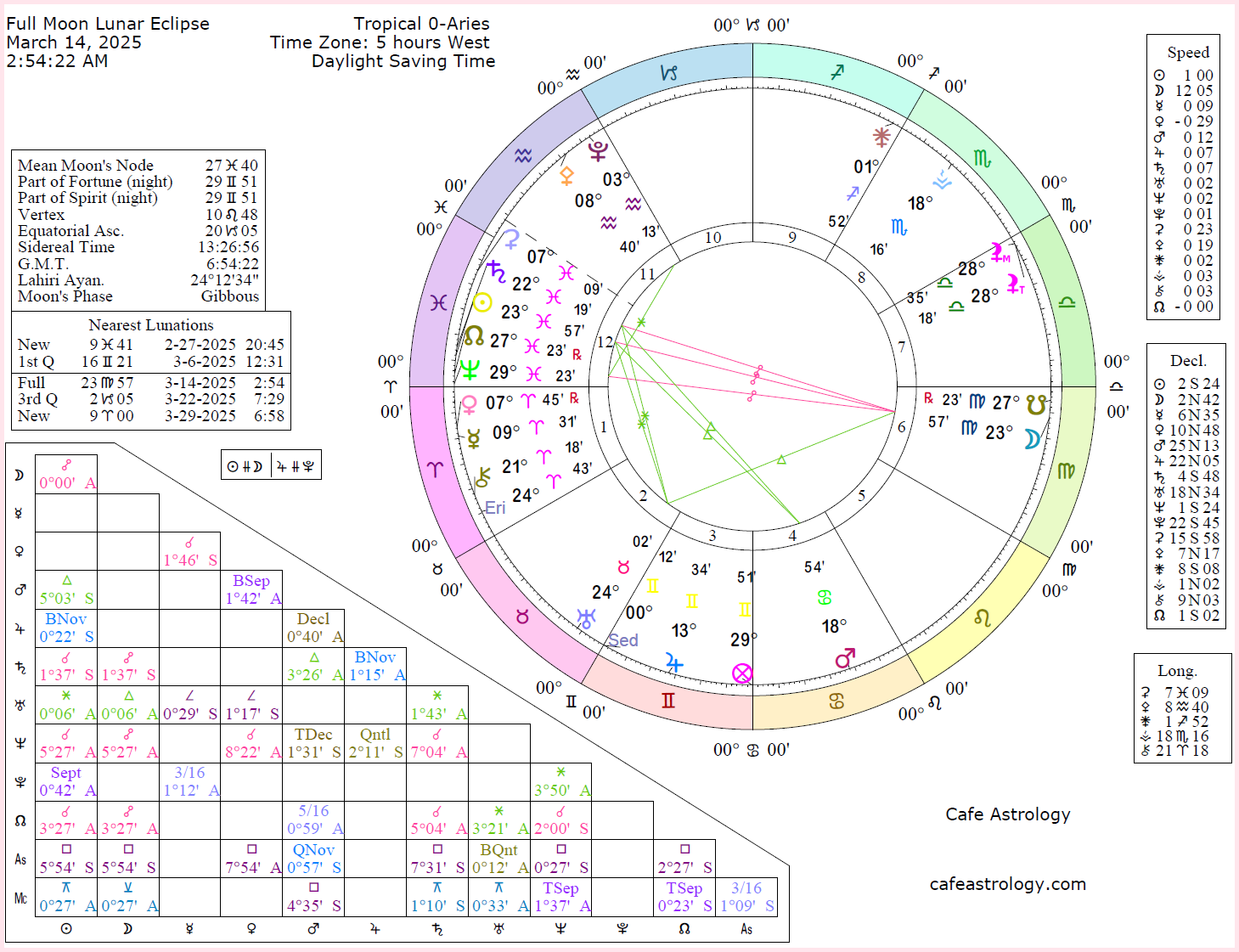This screenshot has width=1239, height=952.
Task: Toggle the retrograde indicator next to Venus
Action: [575, 396]
